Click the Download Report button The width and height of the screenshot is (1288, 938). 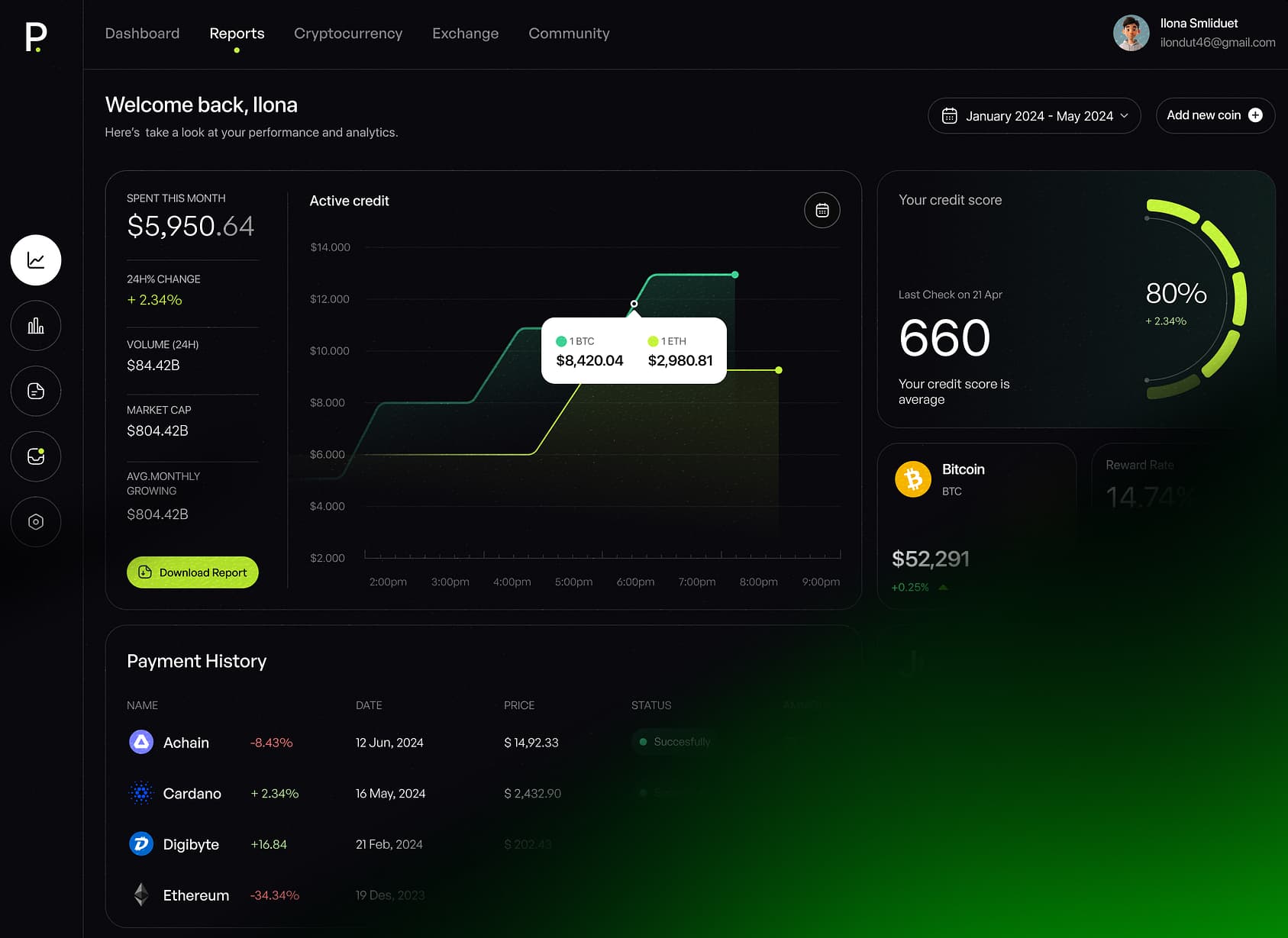[x=192, y=572]
